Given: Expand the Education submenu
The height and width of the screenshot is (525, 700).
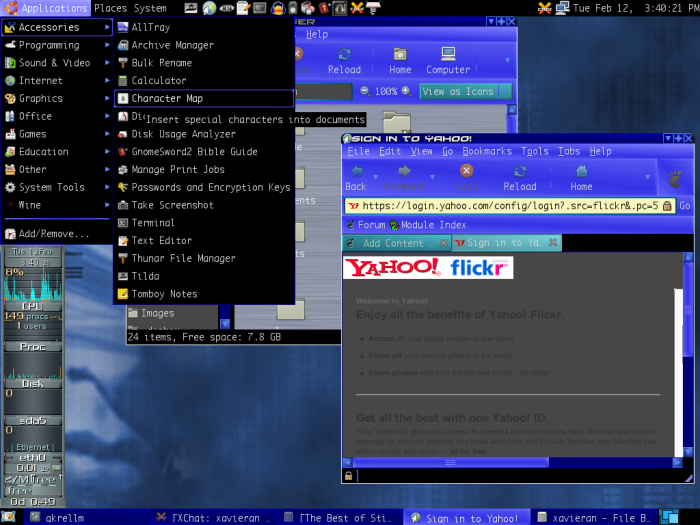Looking at the screenshot, I should pos(57,152).
